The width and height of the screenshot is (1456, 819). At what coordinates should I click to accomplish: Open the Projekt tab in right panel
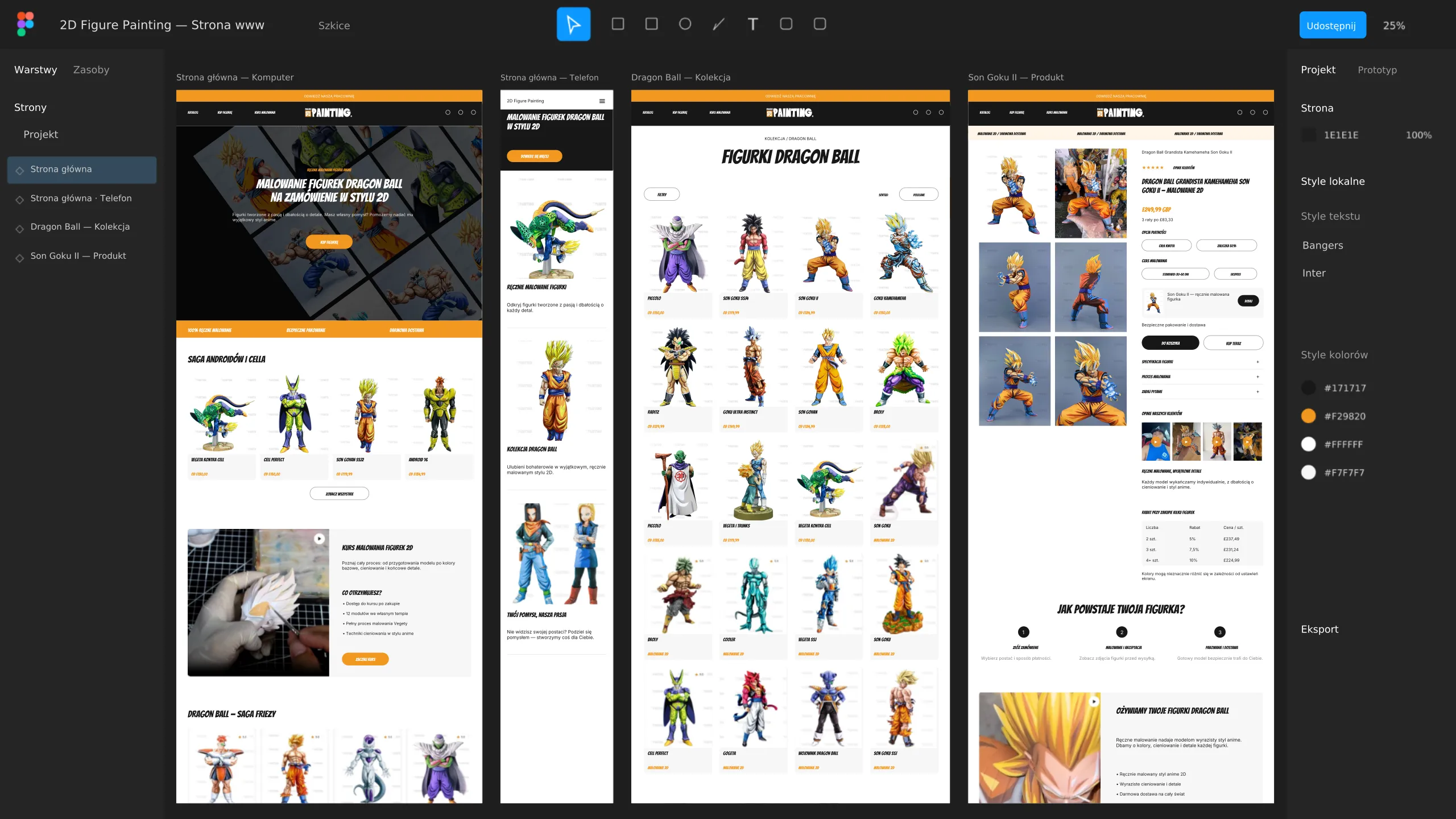1318,69
